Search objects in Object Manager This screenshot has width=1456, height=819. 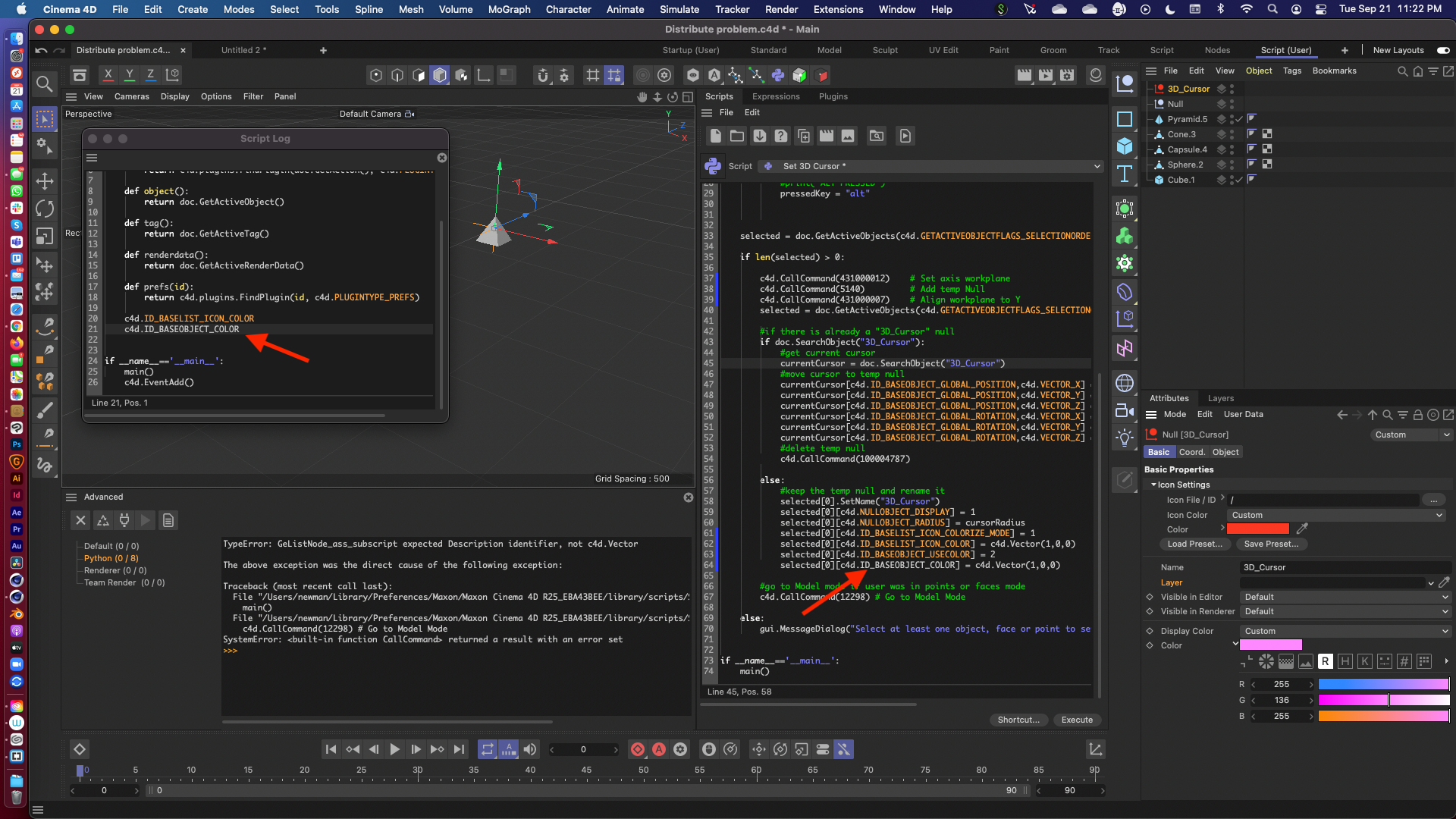[x=1402, y=71]
